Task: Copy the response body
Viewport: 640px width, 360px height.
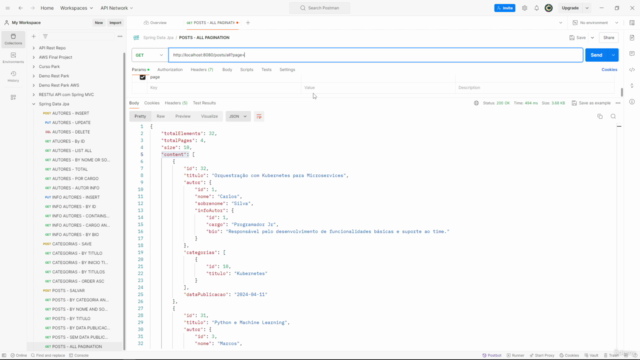Action: [600, 116]
